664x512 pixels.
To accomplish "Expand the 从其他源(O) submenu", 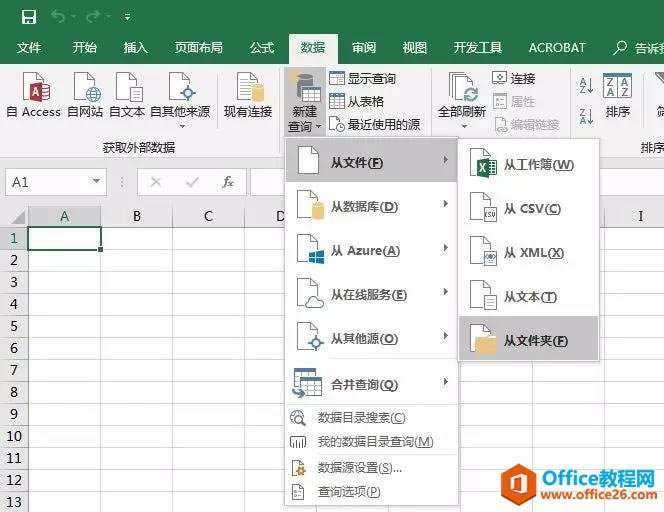I will [371, 338].
